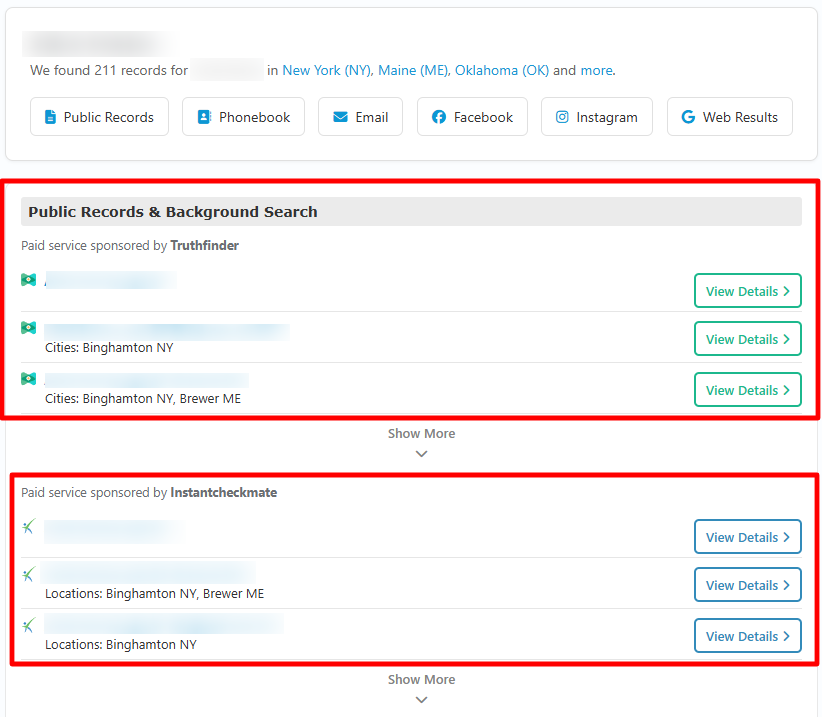View Details for first Truthfinder record

tap(747, 291)
